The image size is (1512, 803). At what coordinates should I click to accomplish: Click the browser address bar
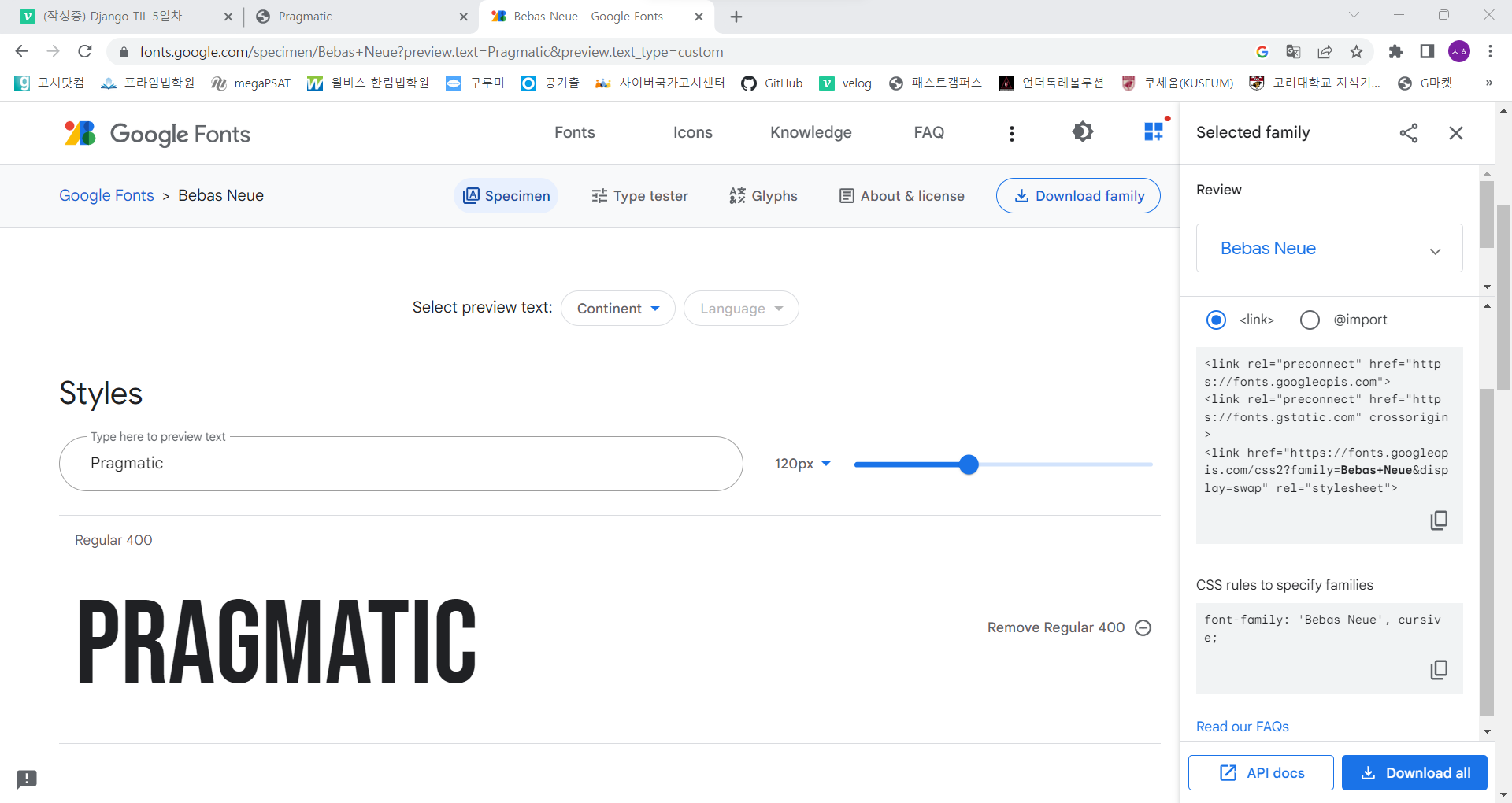[677, 52]
